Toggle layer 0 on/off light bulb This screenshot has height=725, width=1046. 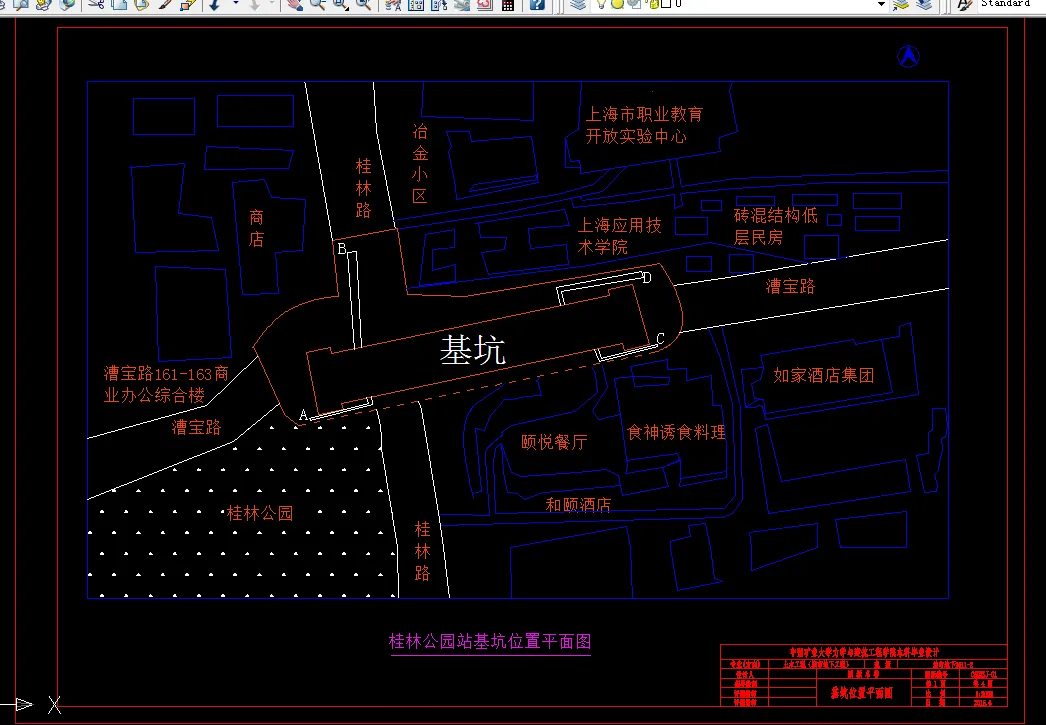click(601, 7)
